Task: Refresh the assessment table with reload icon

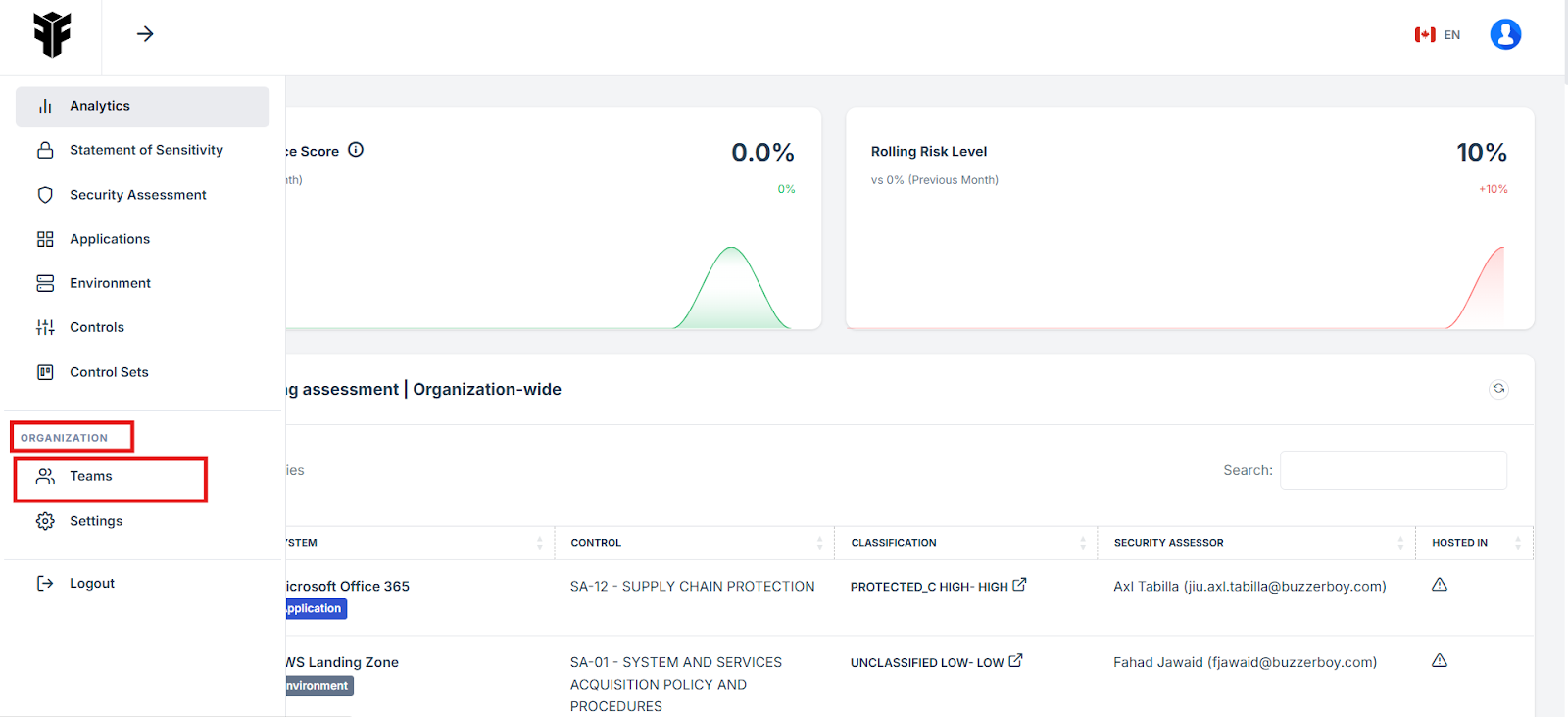Action: [x=1498, y=389]
